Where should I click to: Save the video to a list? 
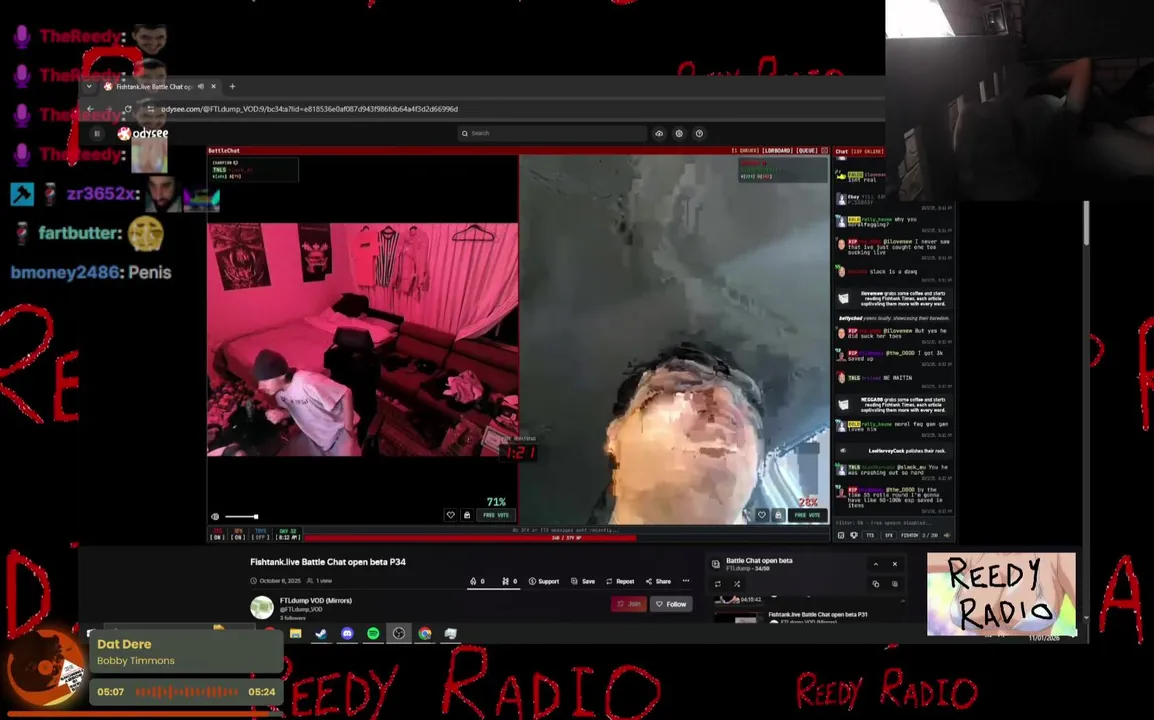[583, 581]
